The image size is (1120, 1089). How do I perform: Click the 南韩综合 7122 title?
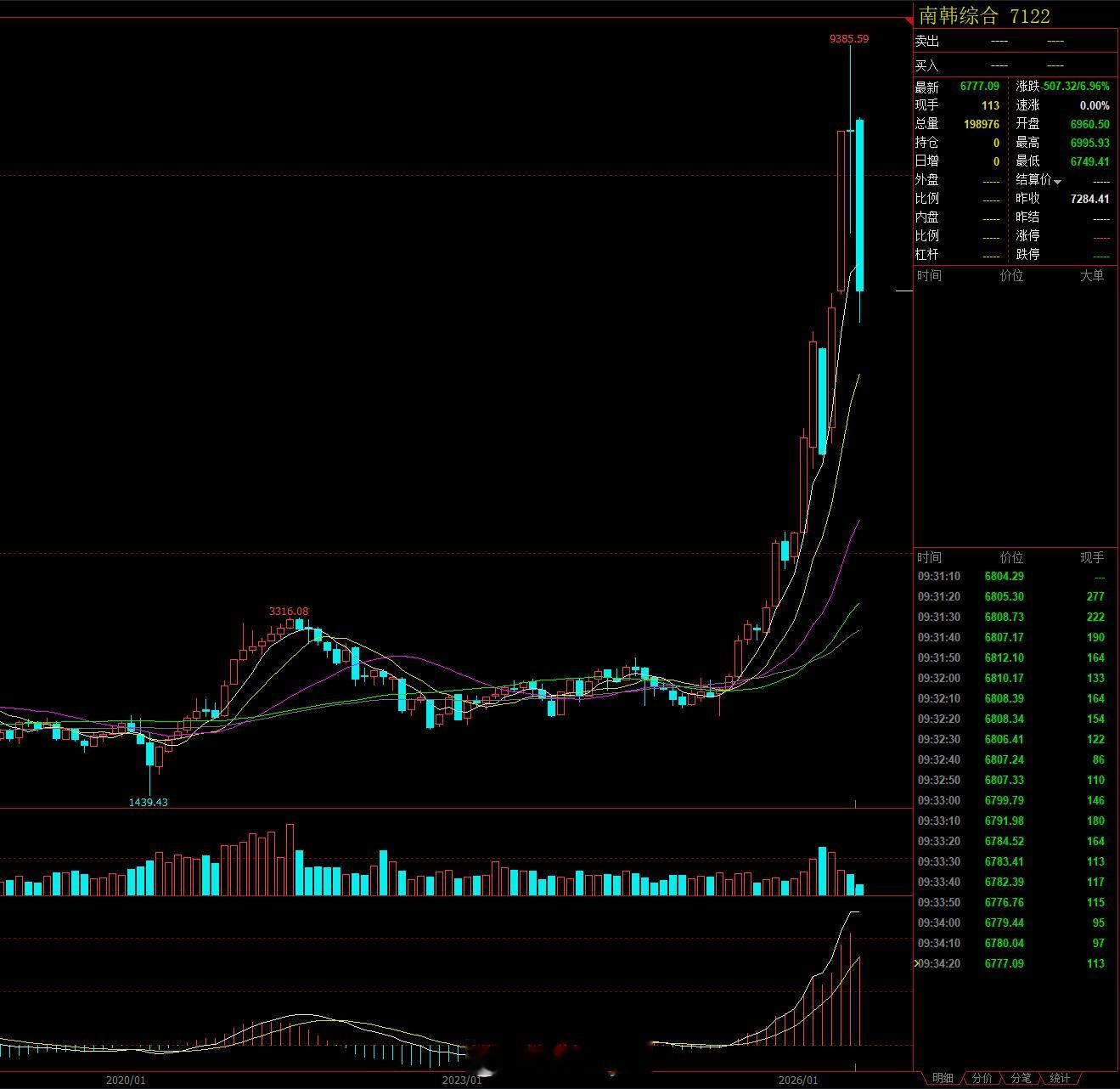click(984, 15)
